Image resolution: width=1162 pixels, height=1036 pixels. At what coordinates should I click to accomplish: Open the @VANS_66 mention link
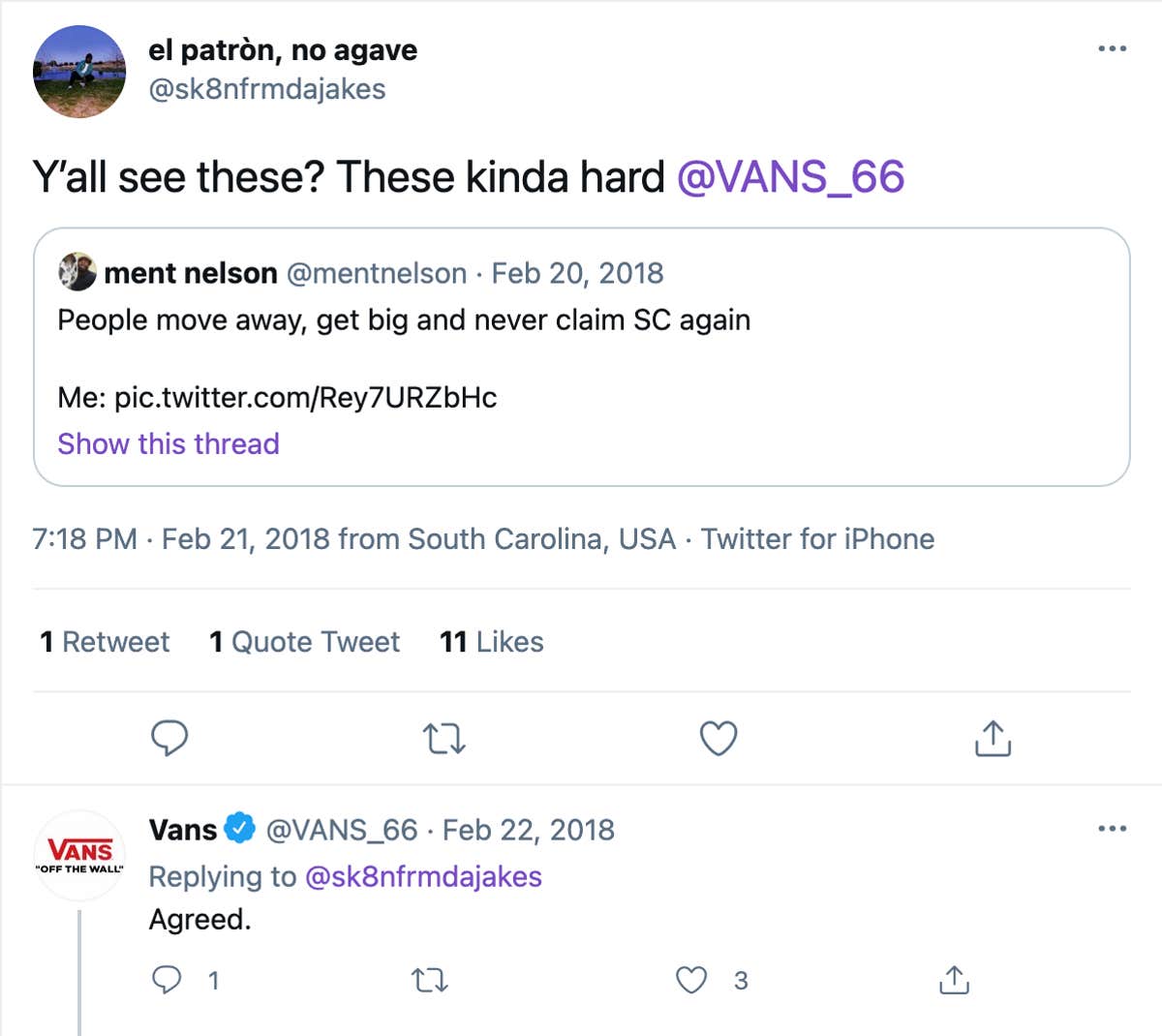[790, 177]
